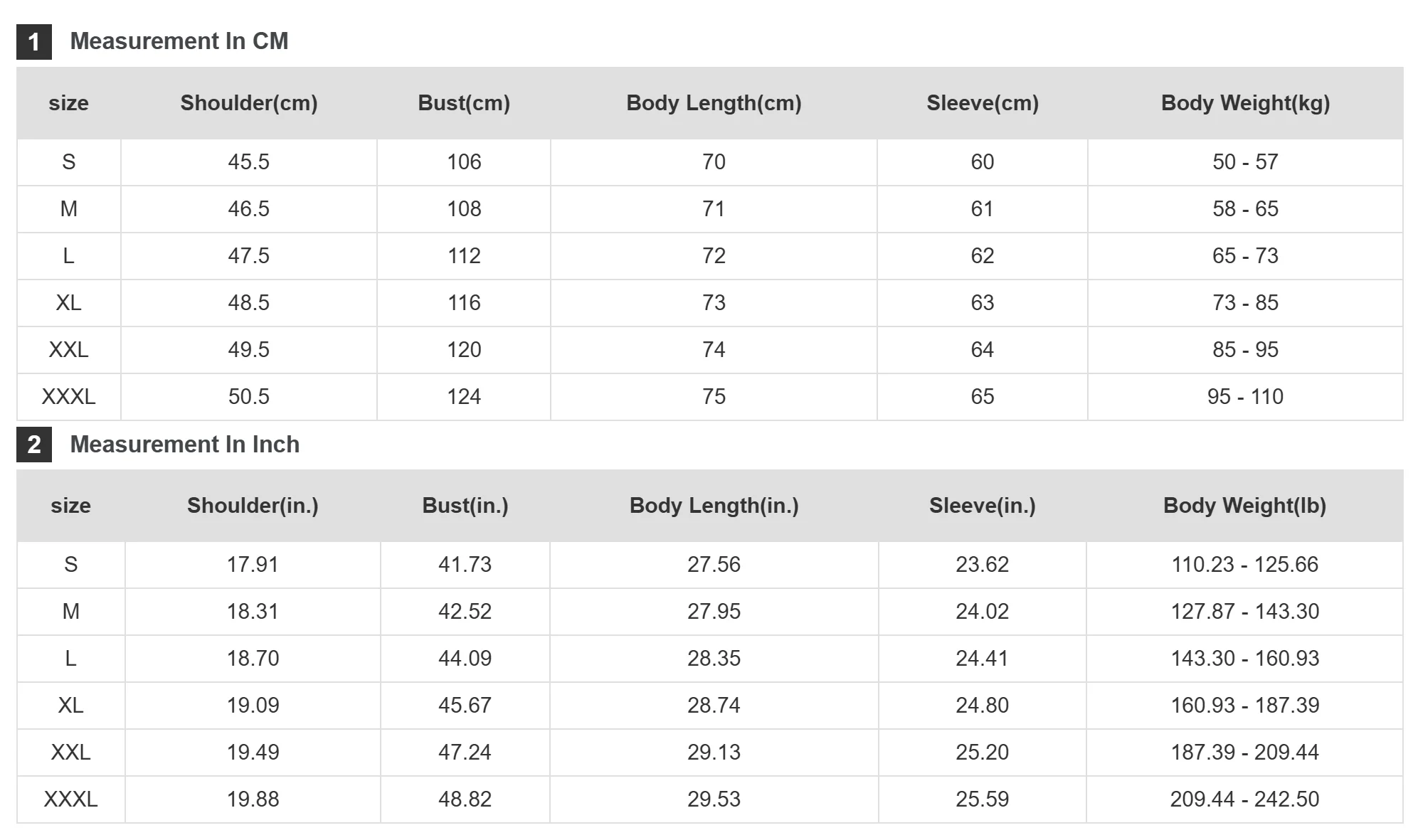
Task: Click the Bust(cm) column header
Action: (x=464, y=103)
